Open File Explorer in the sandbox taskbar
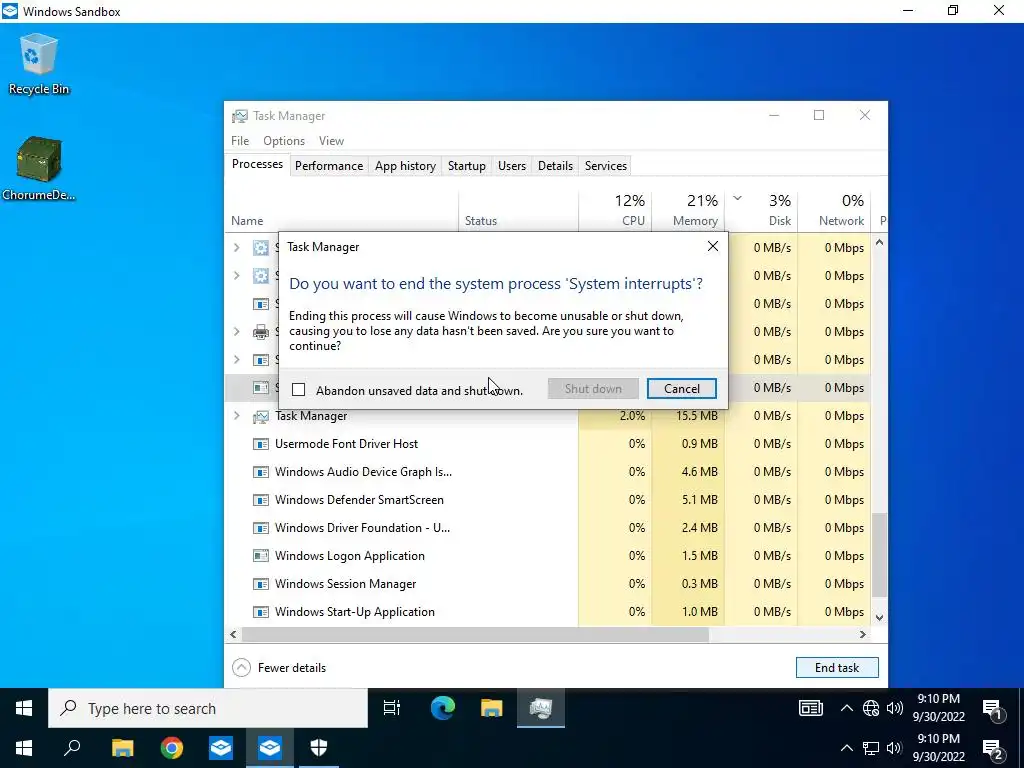 (491, 709)
